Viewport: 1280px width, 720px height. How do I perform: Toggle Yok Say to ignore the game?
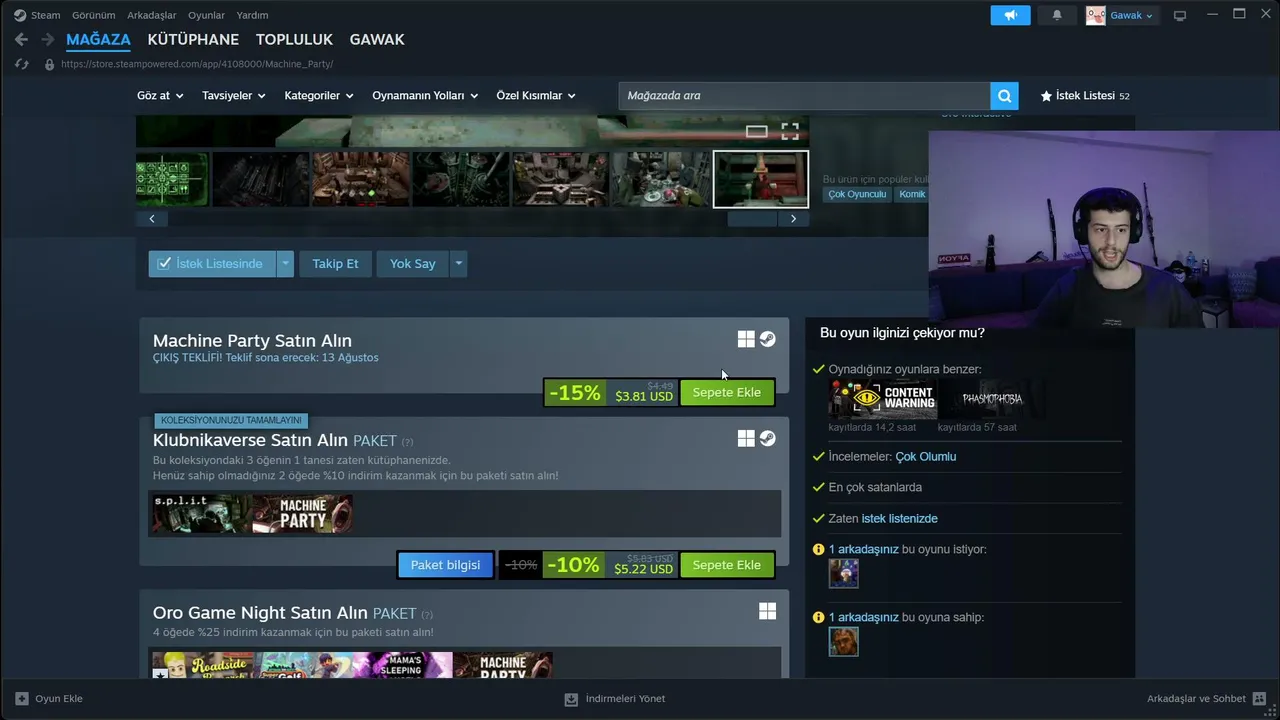pos(413,264)
